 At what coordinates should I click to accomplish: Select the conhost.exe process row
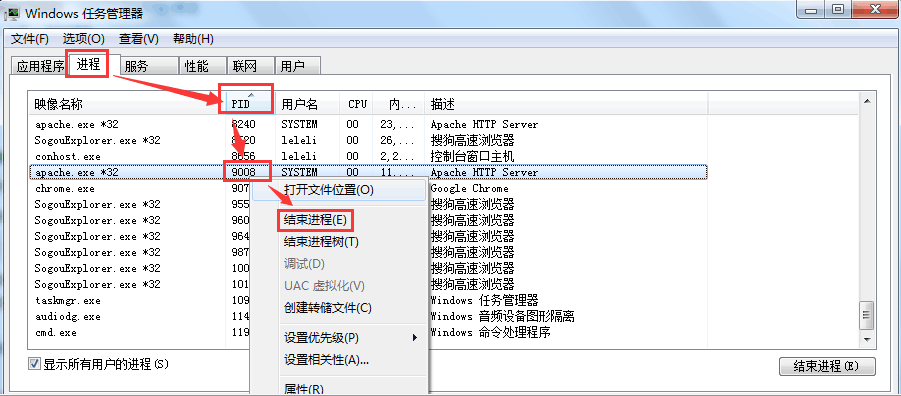tap(368, 156)
